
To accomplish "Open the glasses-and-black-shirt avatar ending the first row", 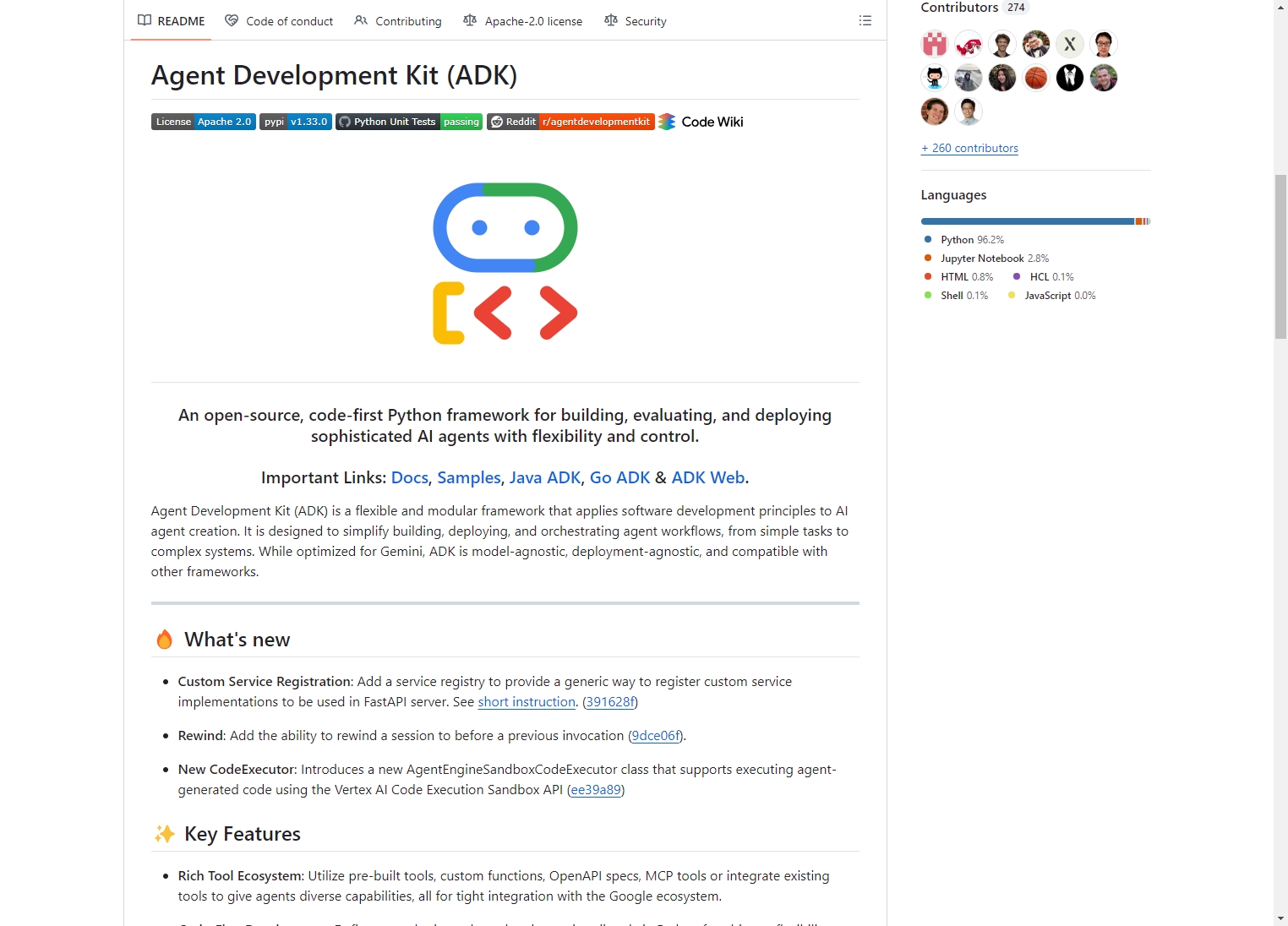I will pyautogui.click(x=1104, y=44).
